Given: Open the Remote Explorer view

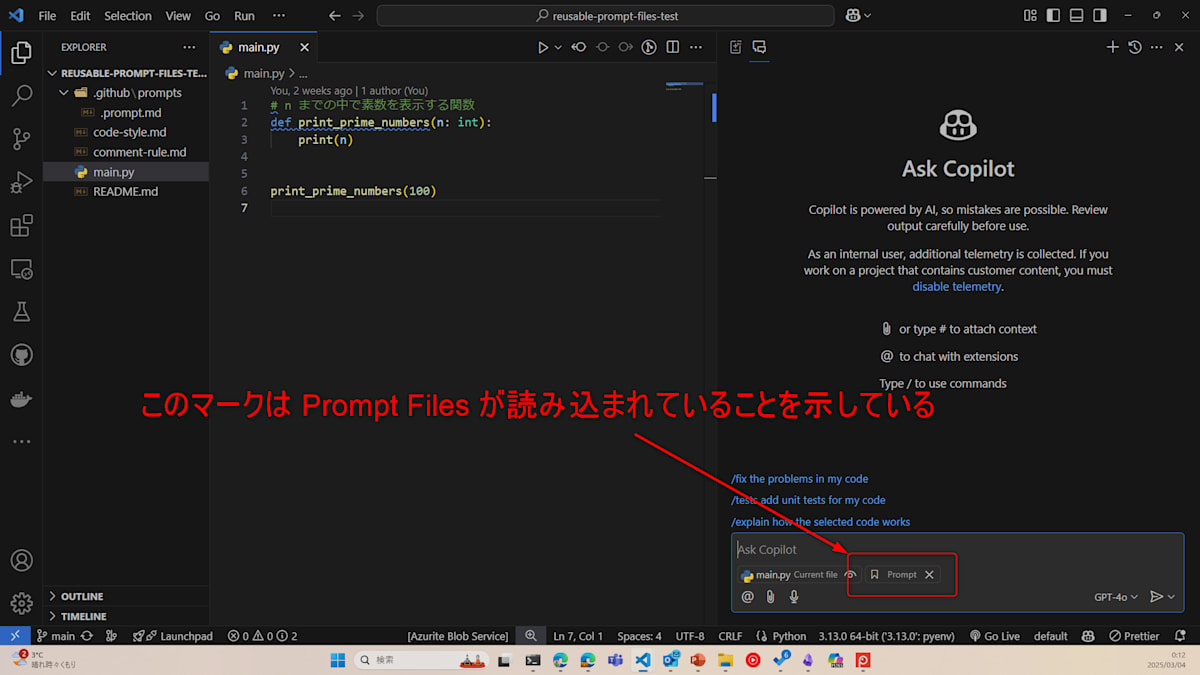Looking at the screenshot, I should [21, 269].
